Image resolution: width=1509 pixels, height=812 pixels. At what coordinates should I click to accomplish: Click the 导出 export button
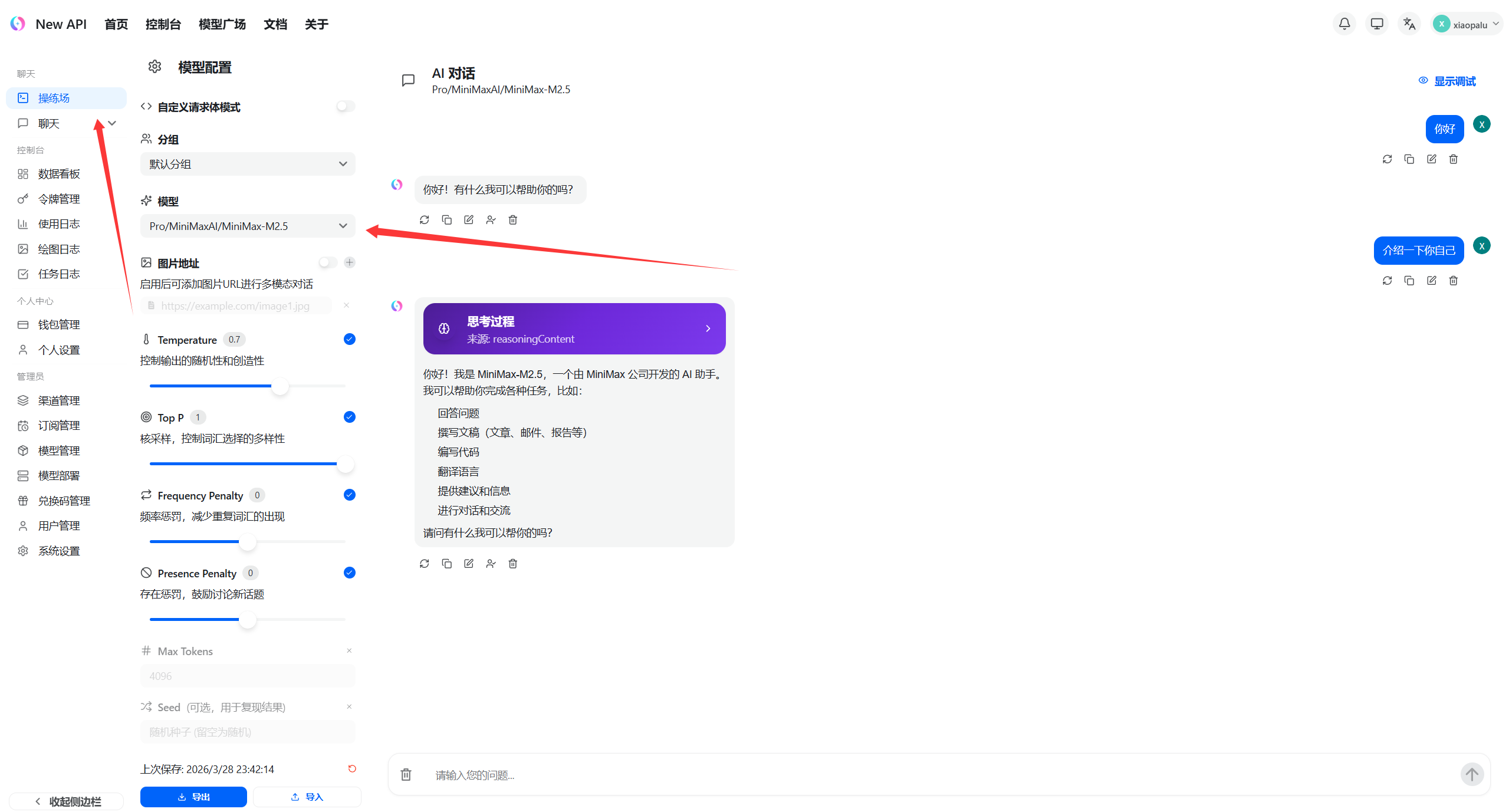click(193, 797)
